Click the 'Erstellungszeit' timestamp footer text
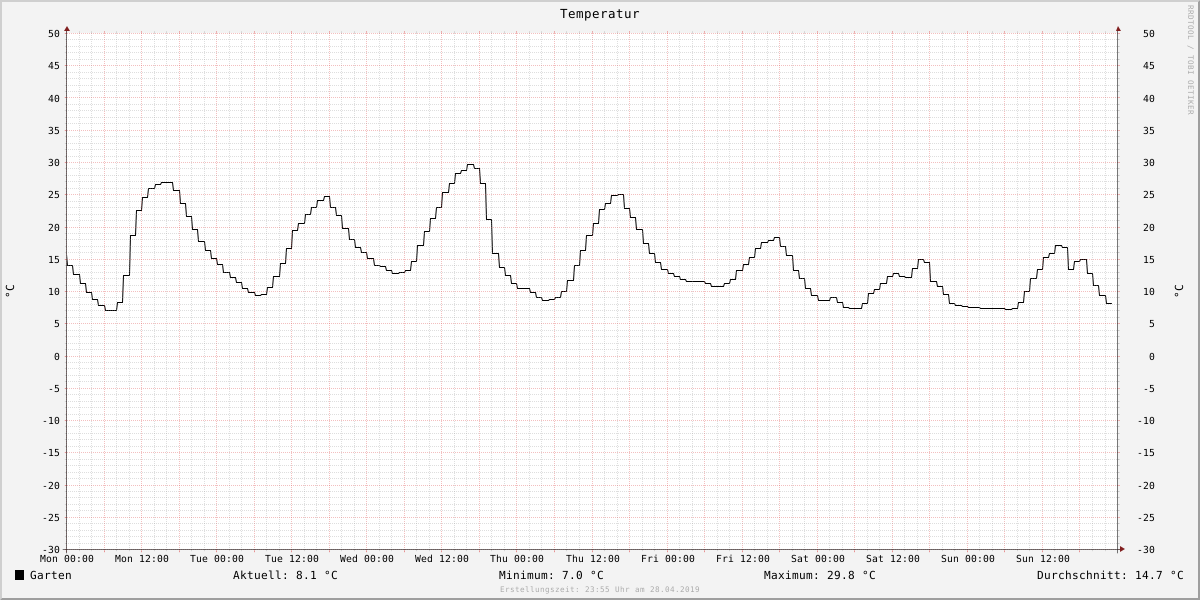The height and width of the screenshot is (600, 1200). pyautogui.click(x=600, y=589)
